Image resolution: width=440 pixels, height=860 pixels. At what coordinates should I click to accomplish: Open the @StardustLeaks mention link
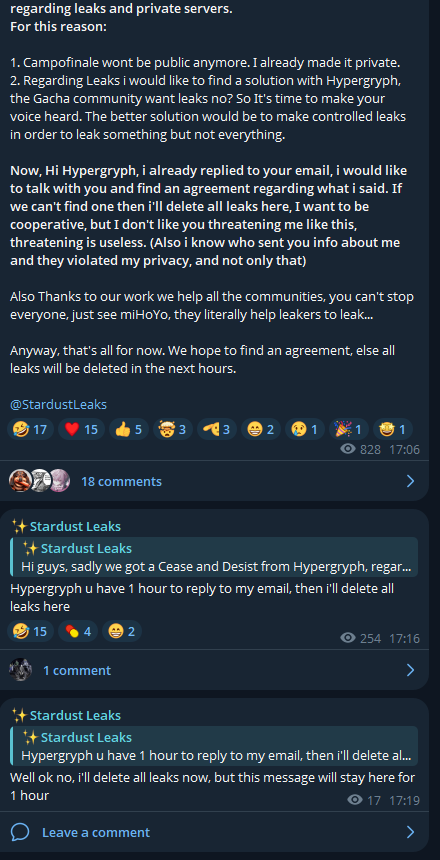pyautogui.click(x=58, y=405)
